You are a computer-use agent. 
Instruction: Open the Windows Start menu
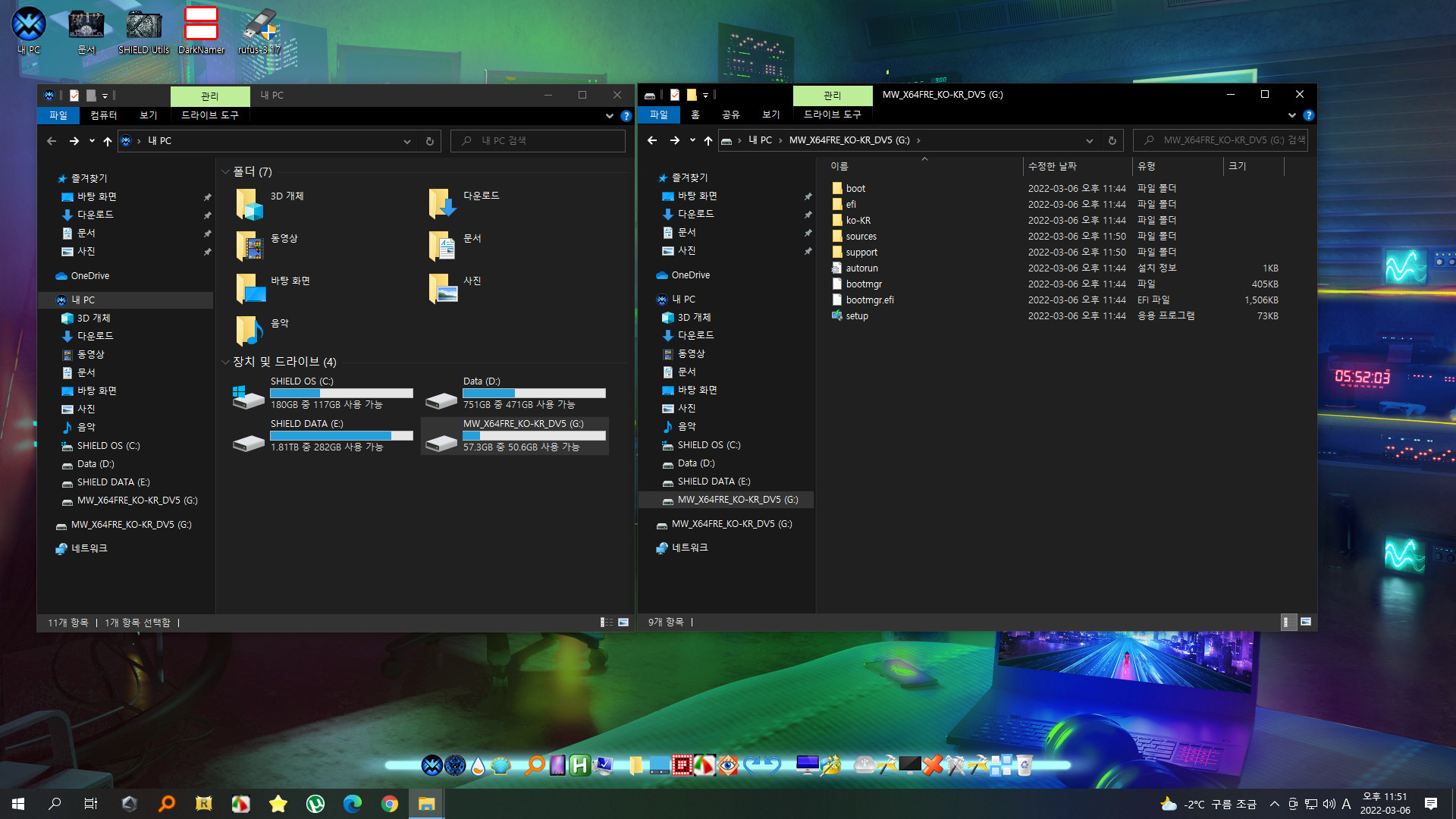tap(18, 804)
